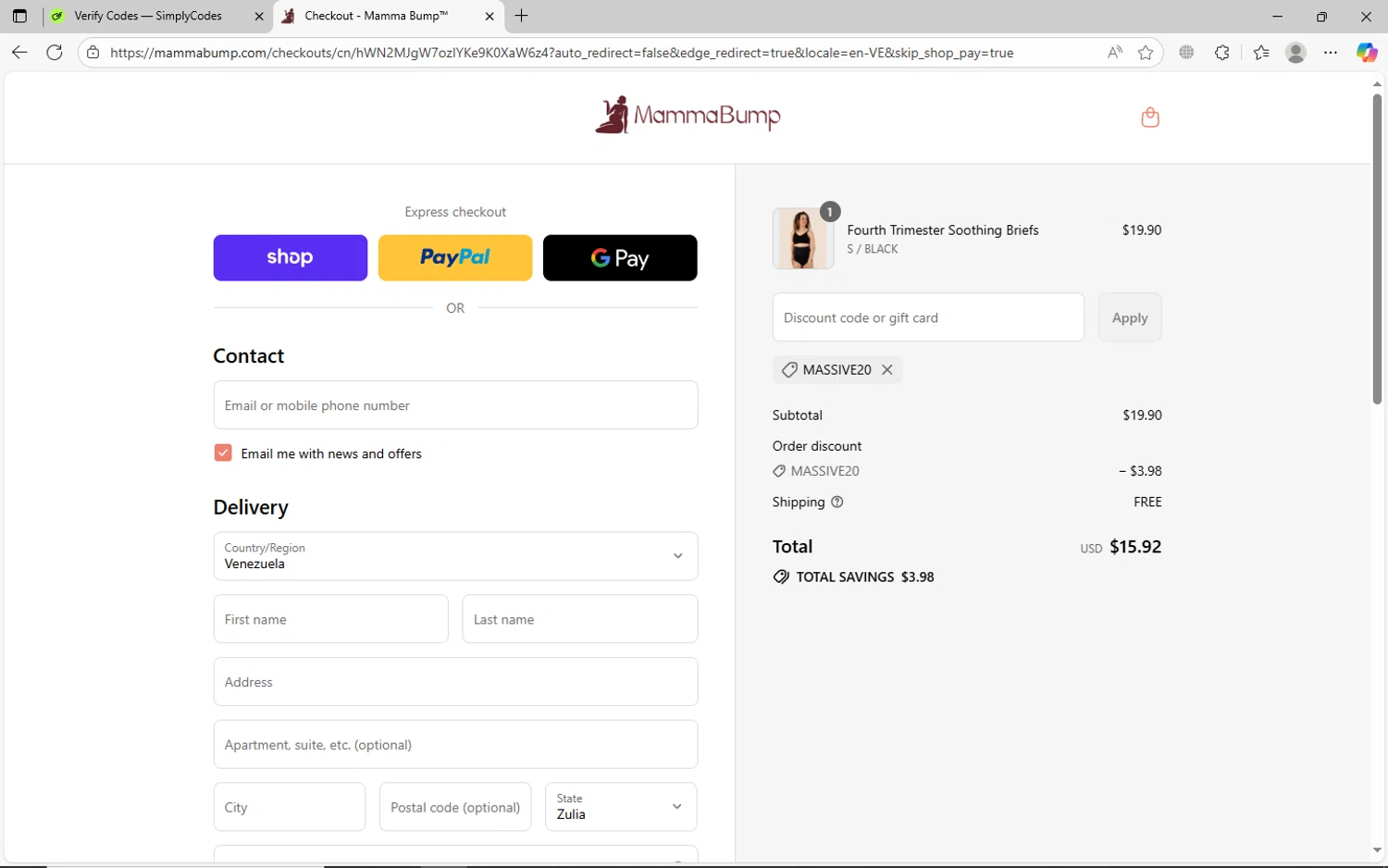This screenshot has width=1388, height=868.
Task: Click the browser address bar URL
Action: (x=562, y=53)
